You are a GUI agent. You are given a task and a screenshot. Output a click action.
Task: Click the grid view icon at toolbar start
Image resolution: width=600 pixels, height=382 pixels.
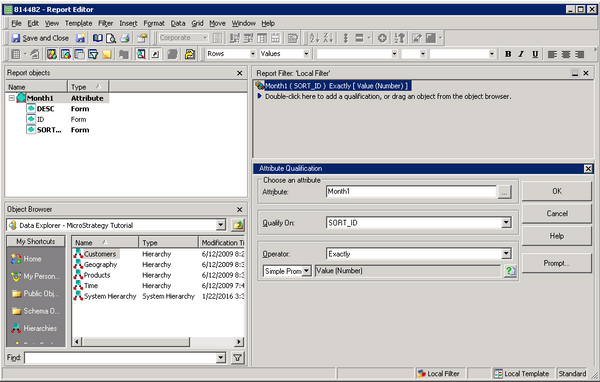point(16,54)
